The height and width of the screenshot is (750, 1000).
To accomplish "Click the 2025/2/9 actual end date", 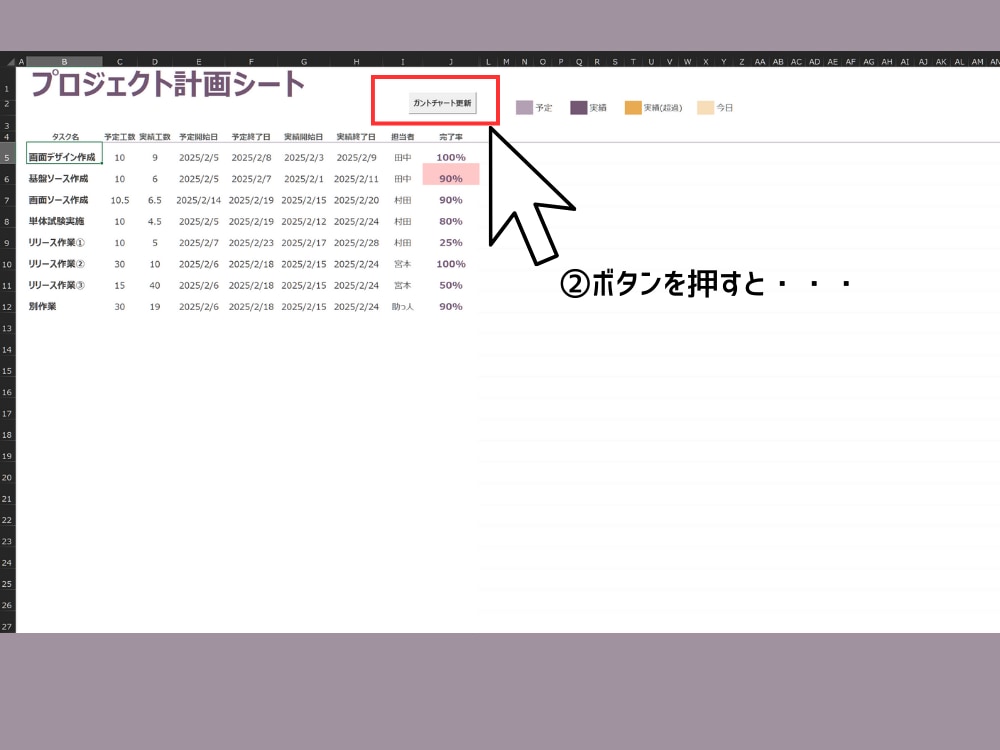I will click(356, 158).
